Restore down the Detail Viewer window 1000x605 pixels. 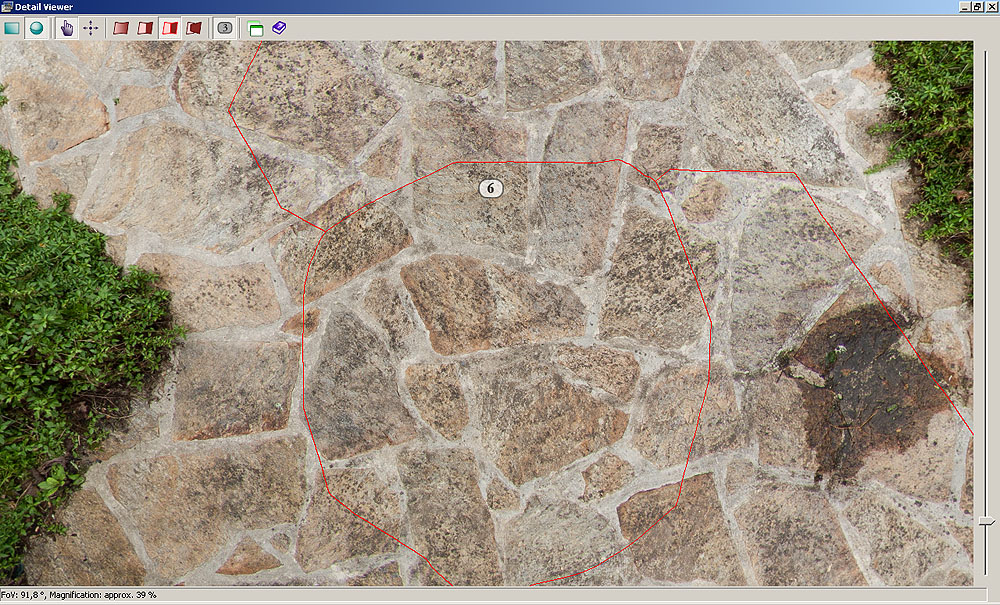click(x=978, y=7)
